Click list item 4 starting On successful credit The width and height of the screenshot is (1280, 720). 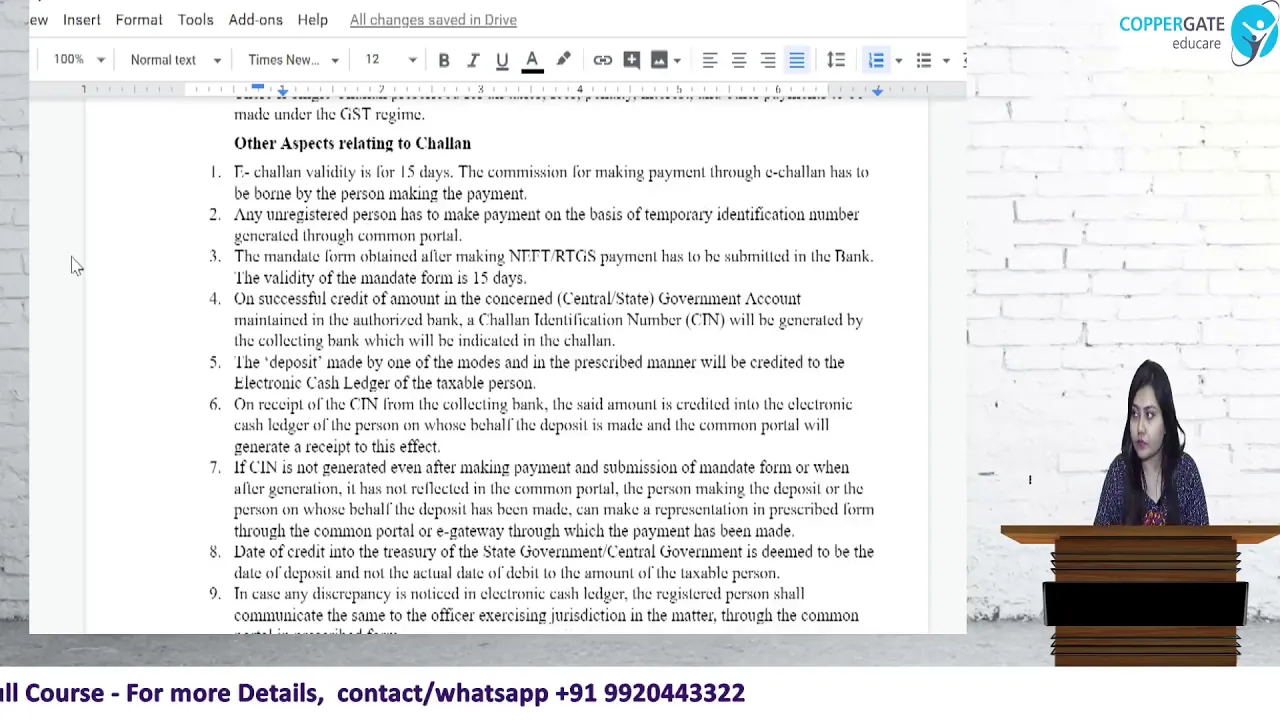pyautogui.click(x=548, y=320)
